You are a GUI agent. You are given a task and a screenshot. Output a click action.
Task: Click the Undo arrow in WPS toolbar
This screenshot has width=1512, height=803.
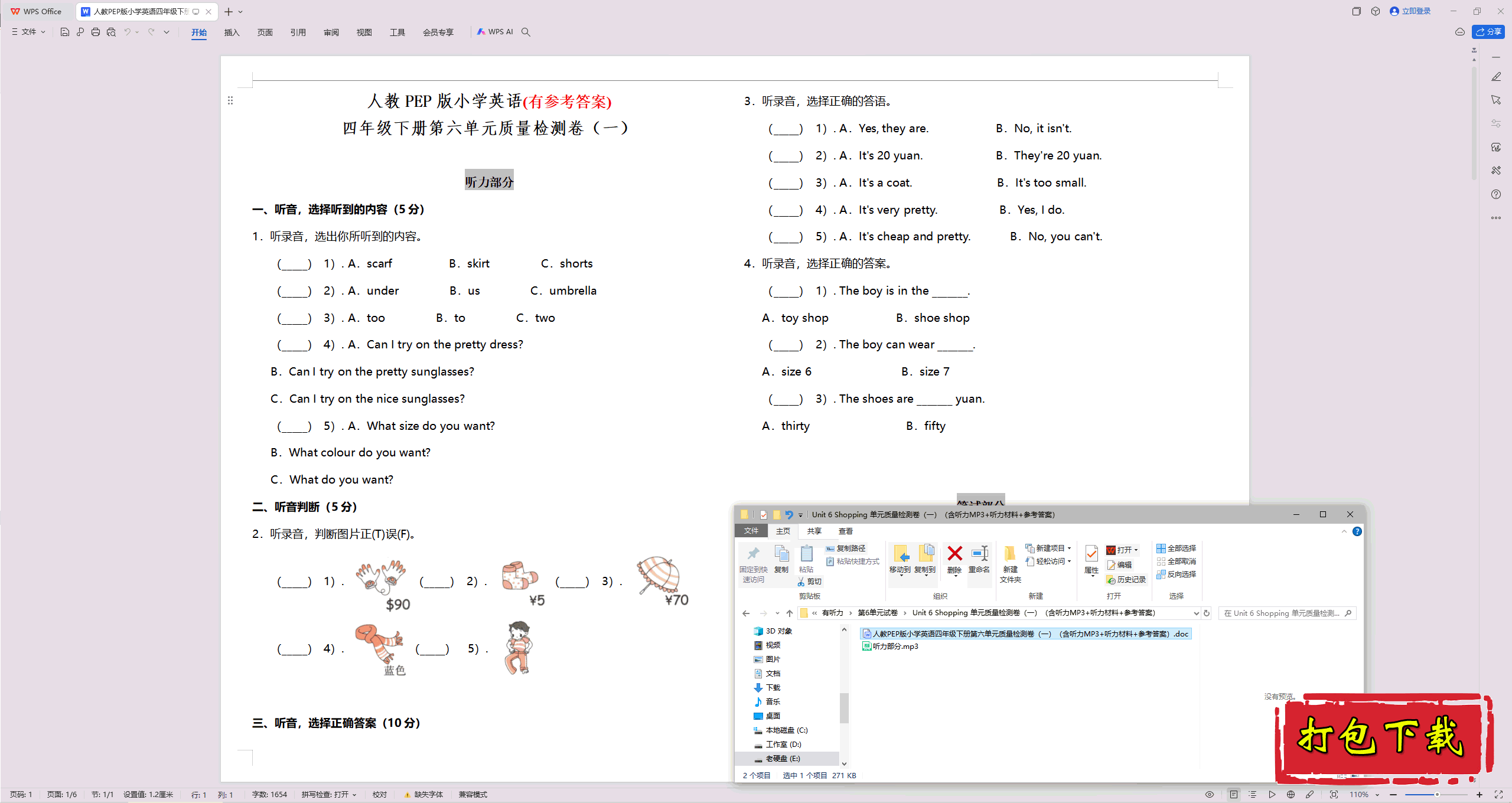coord(127,32)
